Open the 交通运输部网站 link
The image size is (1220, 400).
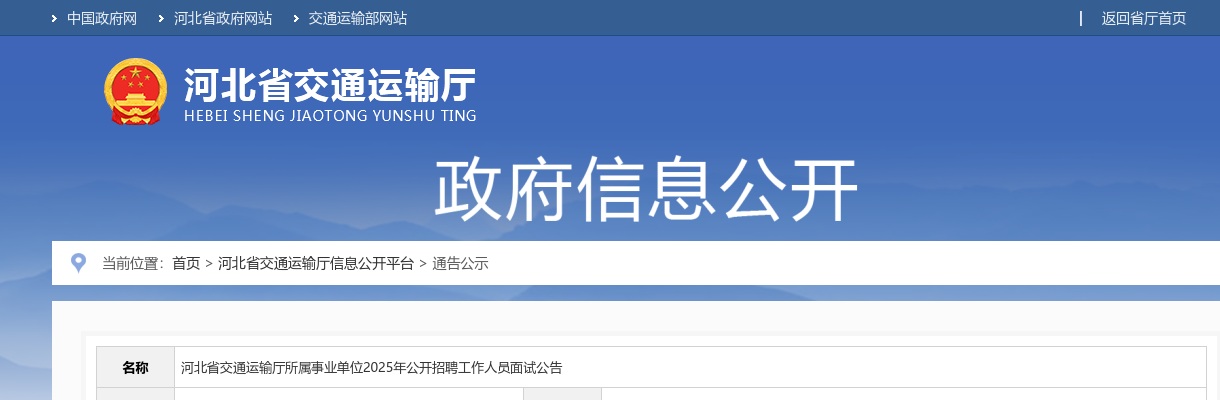pyautogui.click(x=358, y=19)
